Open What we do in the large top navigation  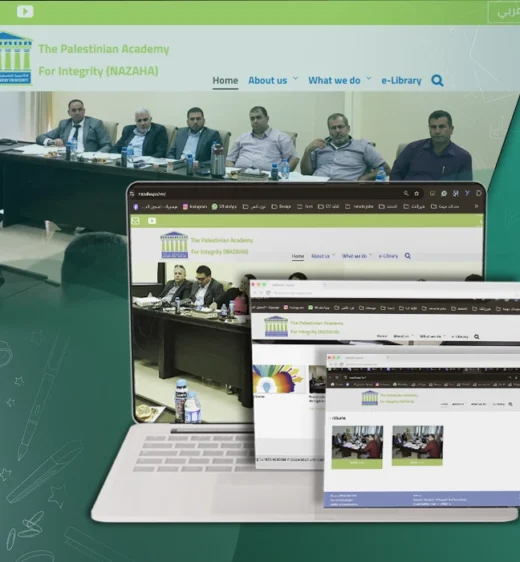(334, 81)
